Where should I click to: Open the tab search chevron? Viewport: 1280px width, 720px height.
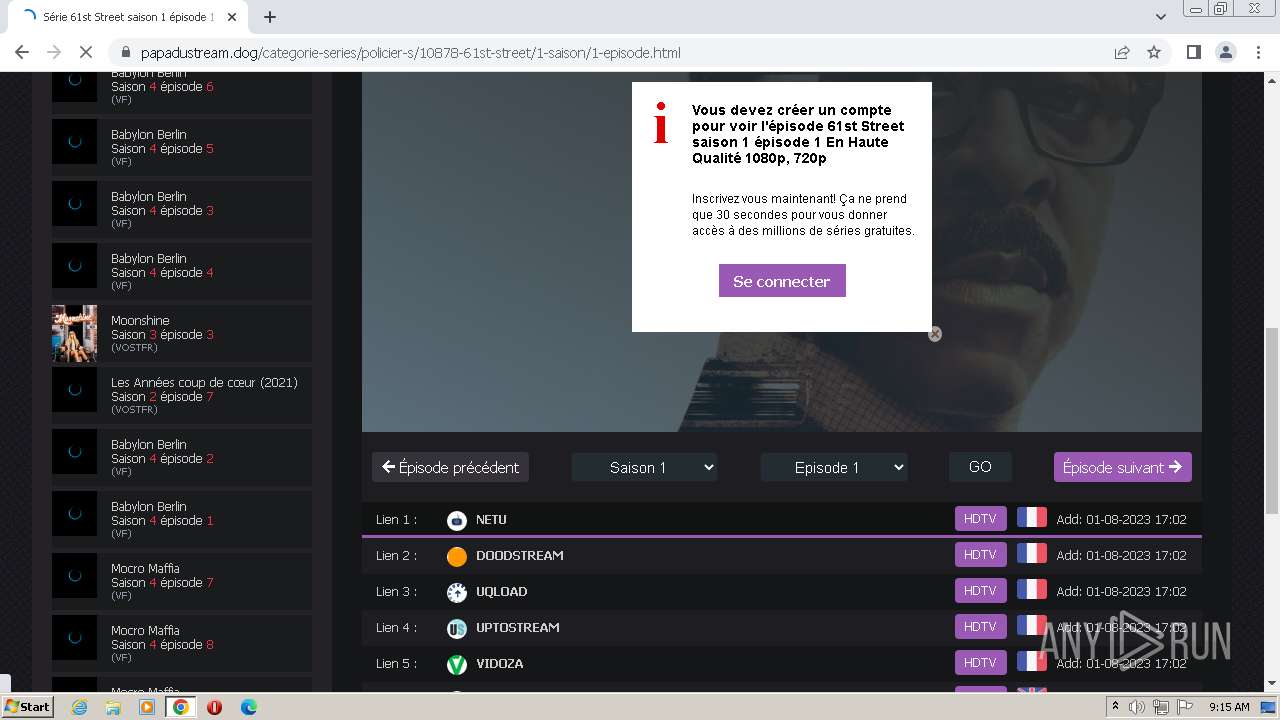(x=1160, y=17)
